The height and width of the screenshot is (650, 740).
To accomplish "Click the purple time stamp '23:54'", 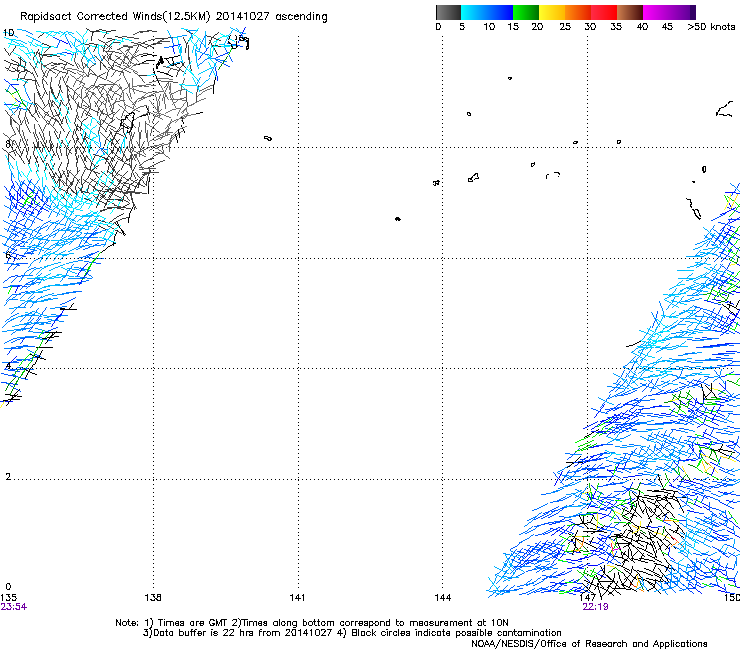I will point(14,607).
